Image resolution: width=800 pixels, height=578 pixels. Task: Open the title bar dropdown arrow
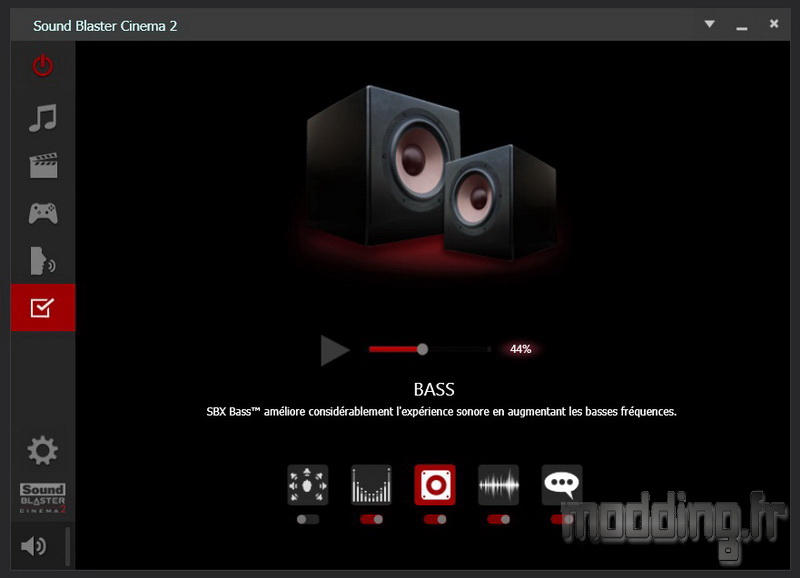pos(709,24)
